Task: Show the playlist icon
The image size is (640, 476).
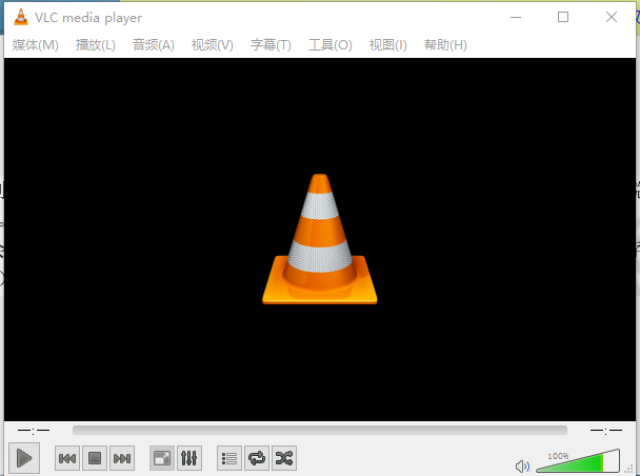Action: tap(229, 458)
